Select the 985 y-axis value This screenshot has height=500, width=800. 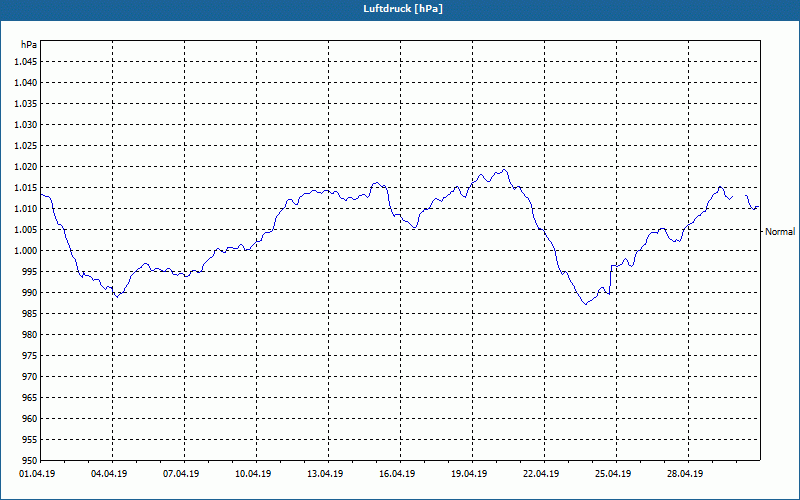coord(31,314)
